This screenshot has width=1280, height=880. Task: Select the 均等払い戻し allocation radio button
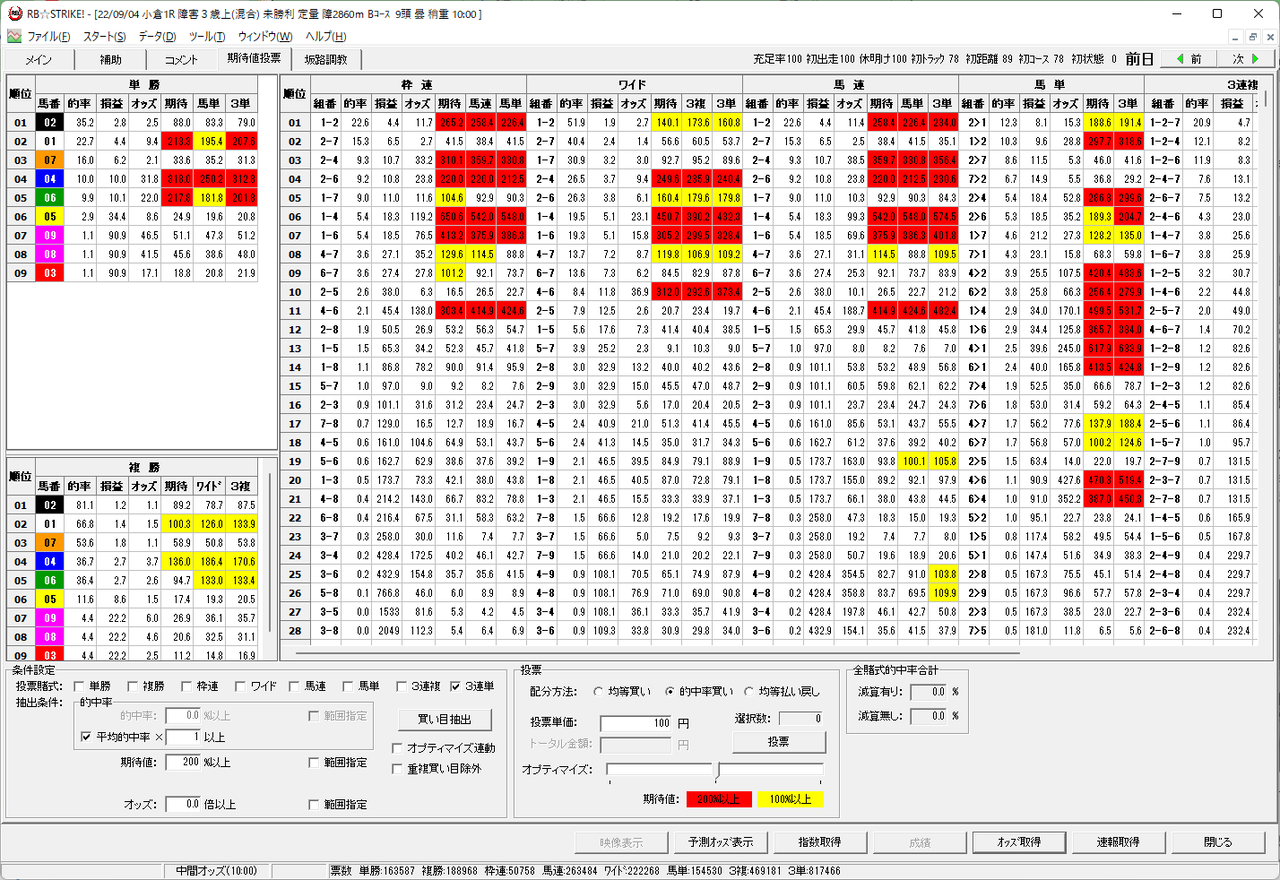click(x=749, y=691)
